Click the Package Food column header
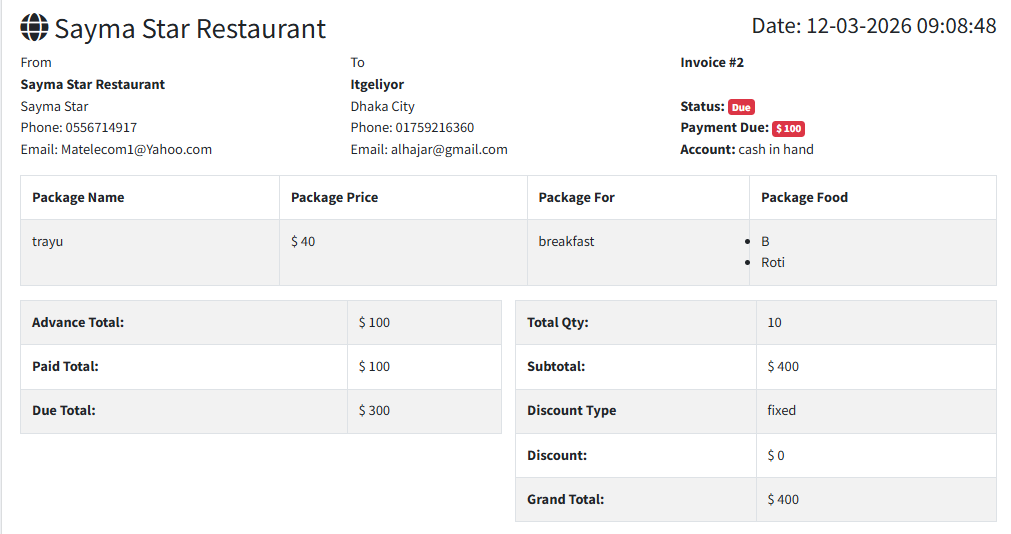Viewport: 1011px width, 534px height. (804, 197)
